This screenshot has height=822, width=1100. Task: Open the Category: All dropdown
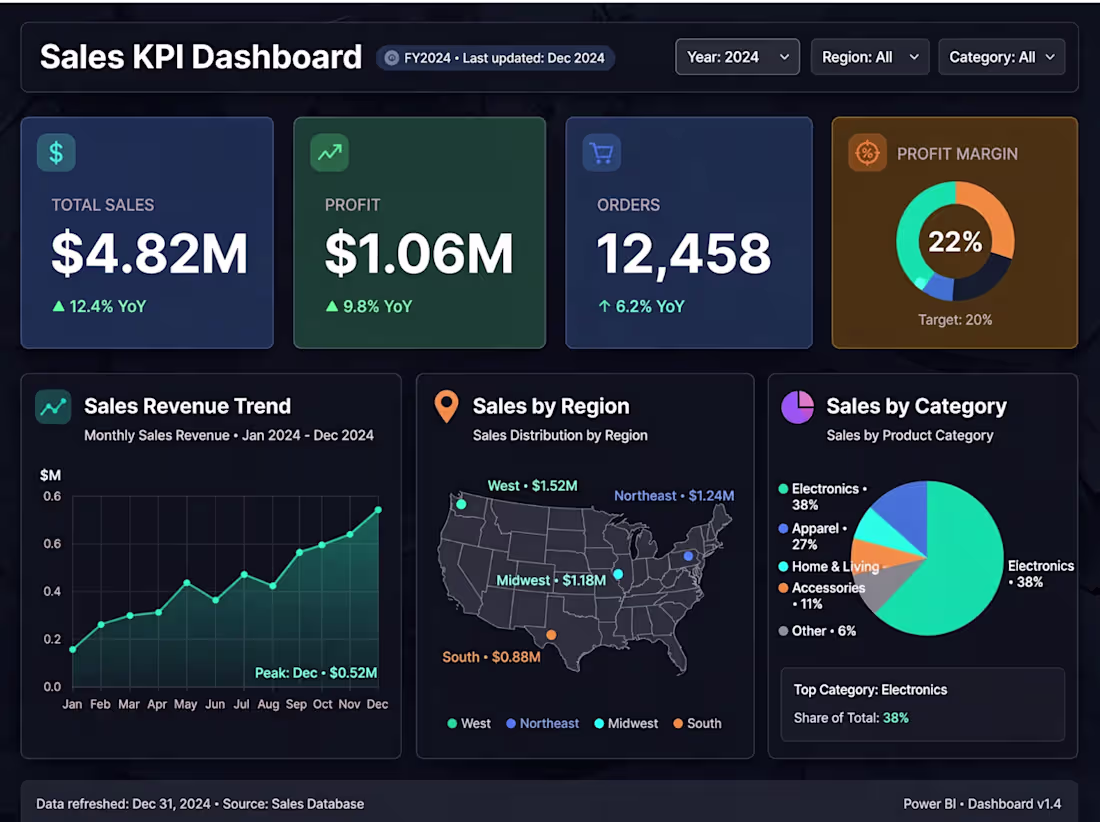pos(1002,57)
